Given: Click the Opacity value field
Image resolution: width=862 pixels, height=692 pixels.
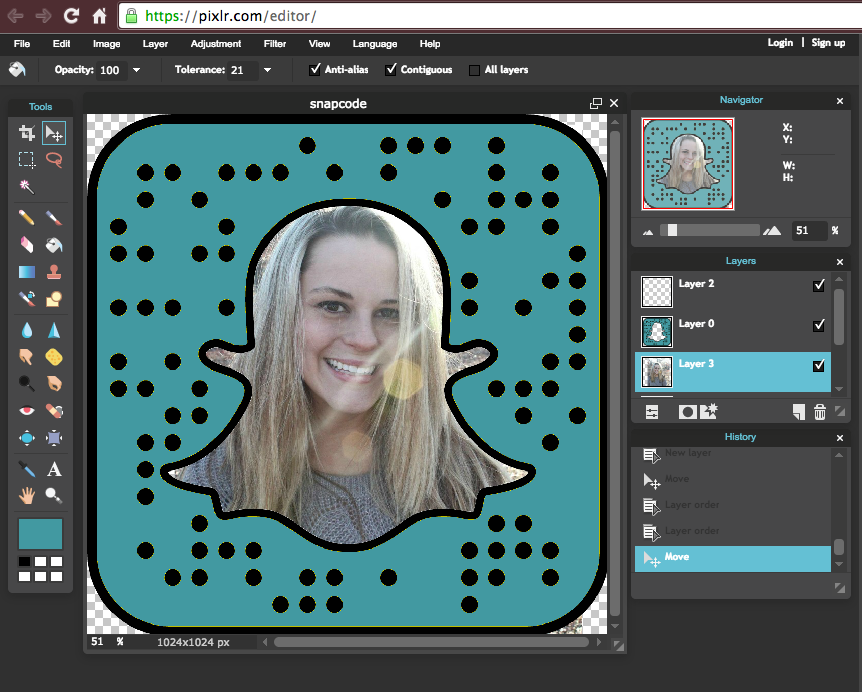Looking at the screenshot, I should coord(112,70).
